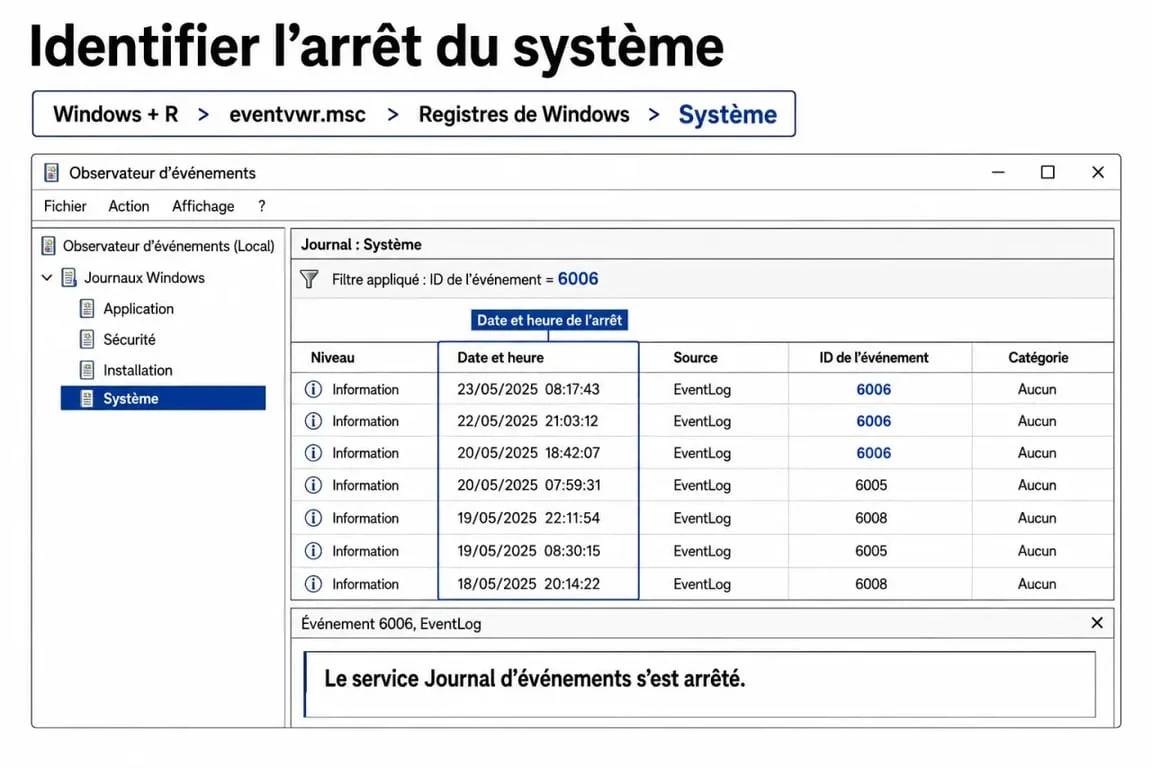Image resolution: width=1152 pixels, height=768 pixels.
Task: Click info icon of 18/05/2025 20:14:22 row
Action: click(x=313, y=584)
